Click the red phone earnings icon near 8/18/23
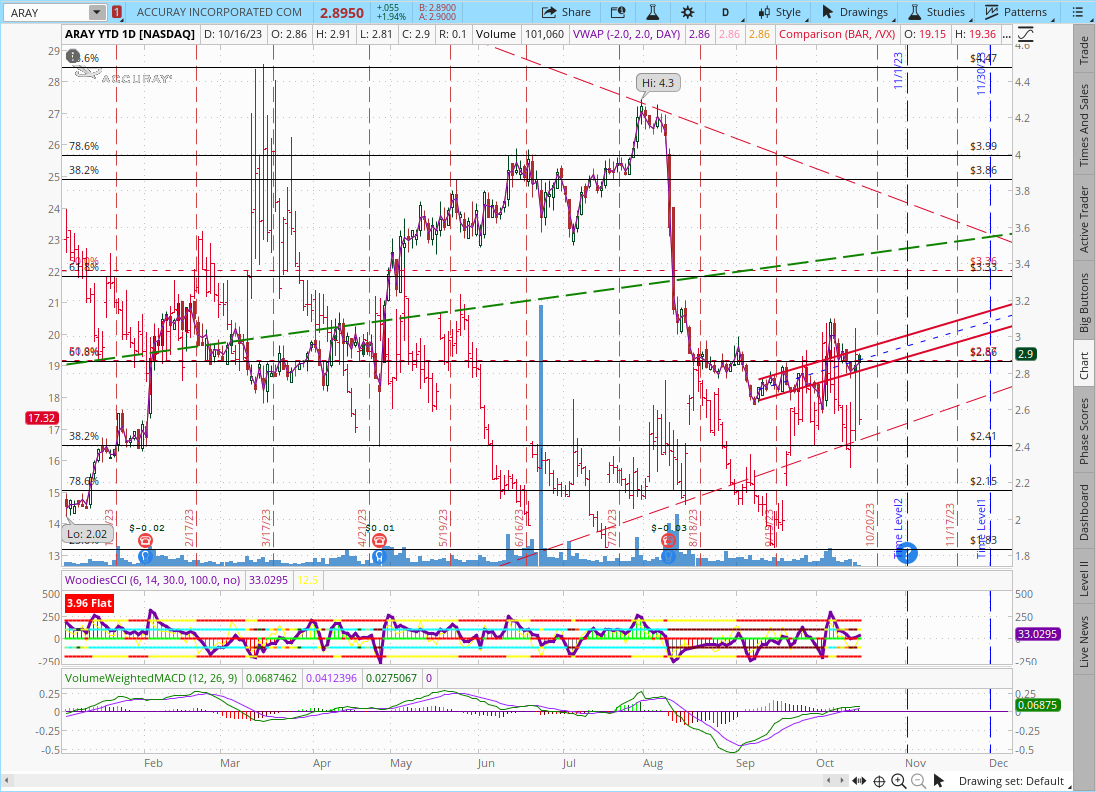Viewport: 1096px width, 792px height. click(669, 540)
